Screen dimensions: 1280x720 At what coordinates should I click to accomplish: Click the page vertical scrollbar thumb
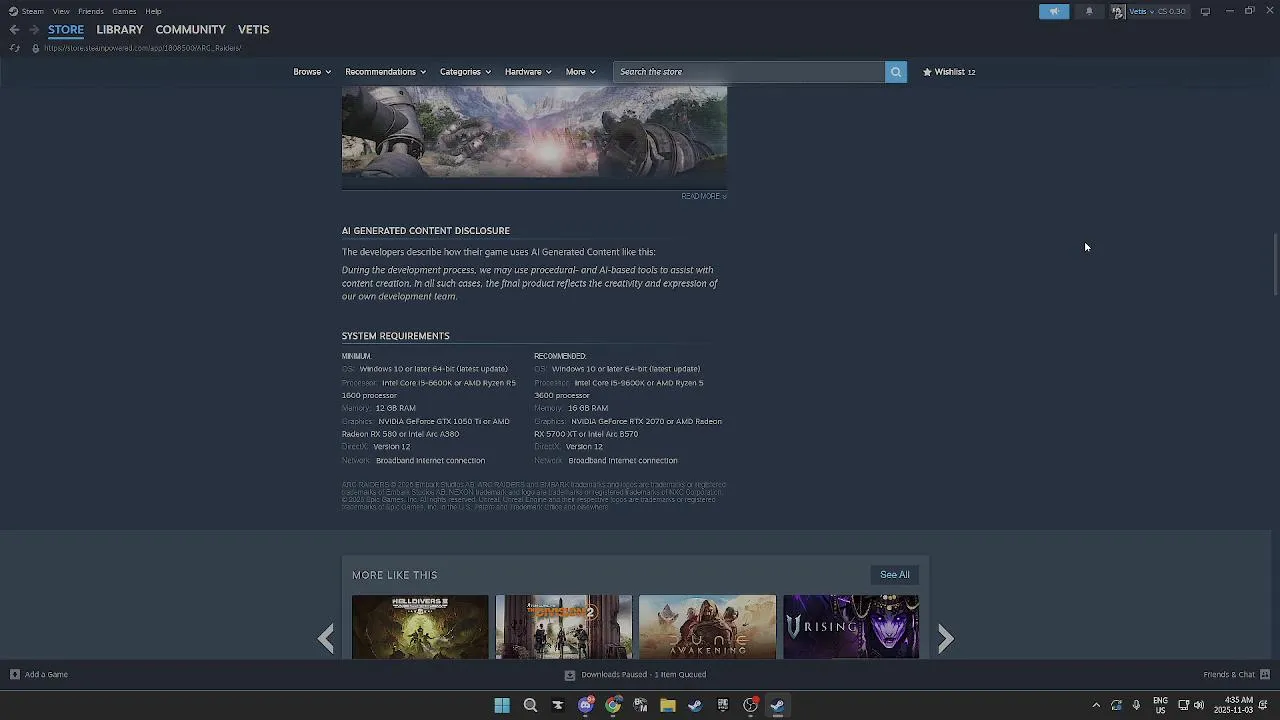click(x=1275, y=265)
